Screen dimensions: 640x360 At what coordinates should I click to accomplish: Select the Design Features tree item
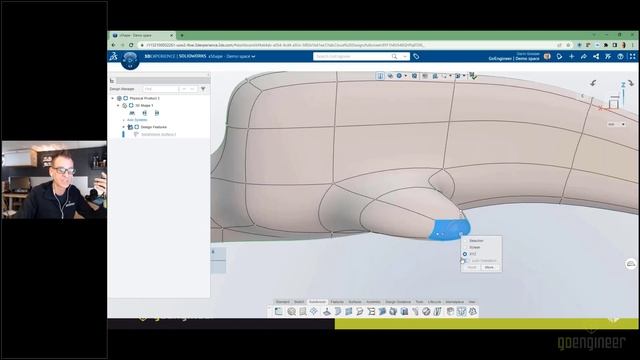(x=154, y=127)
